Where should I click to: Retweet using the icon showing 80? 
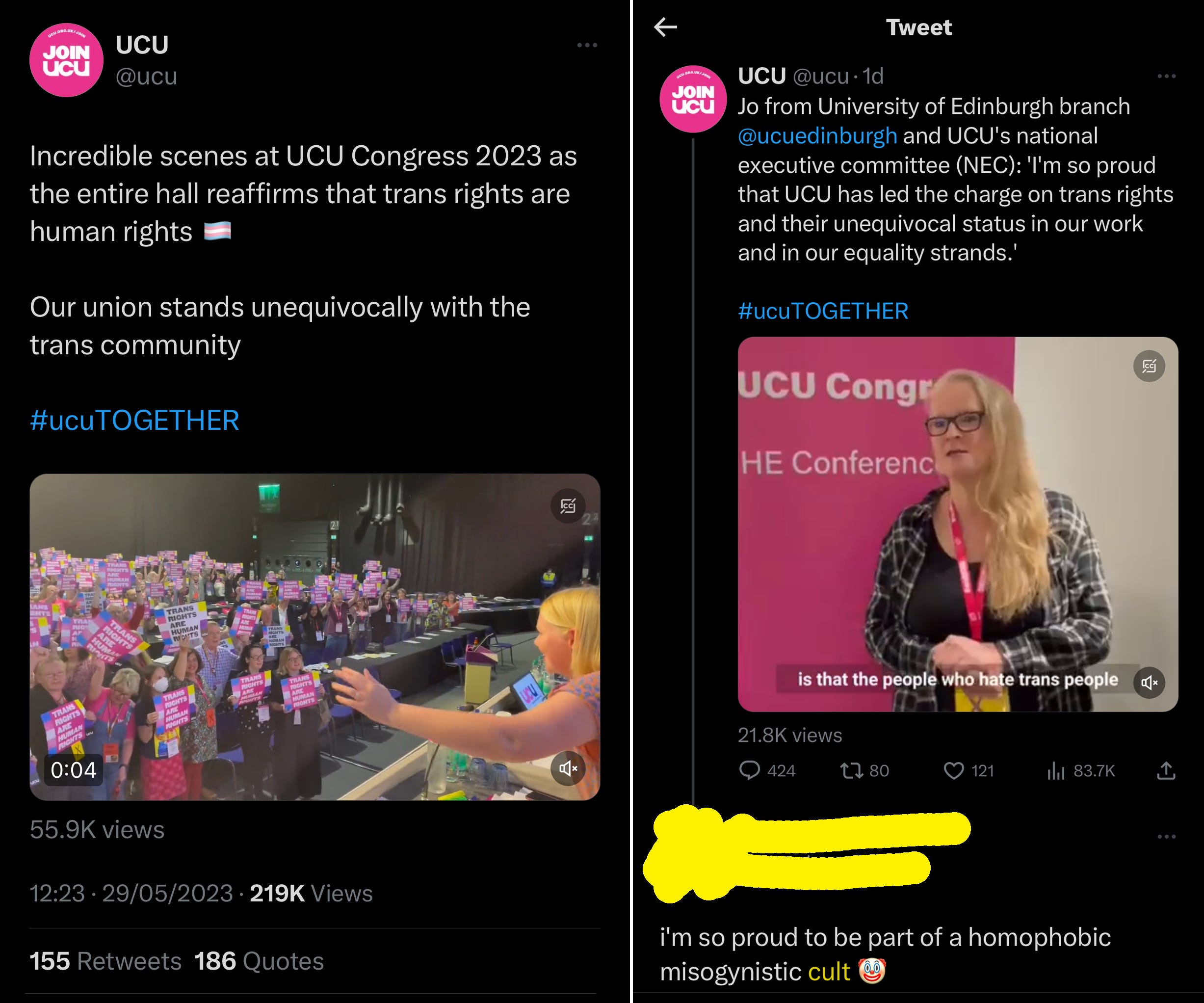[851, 770]
